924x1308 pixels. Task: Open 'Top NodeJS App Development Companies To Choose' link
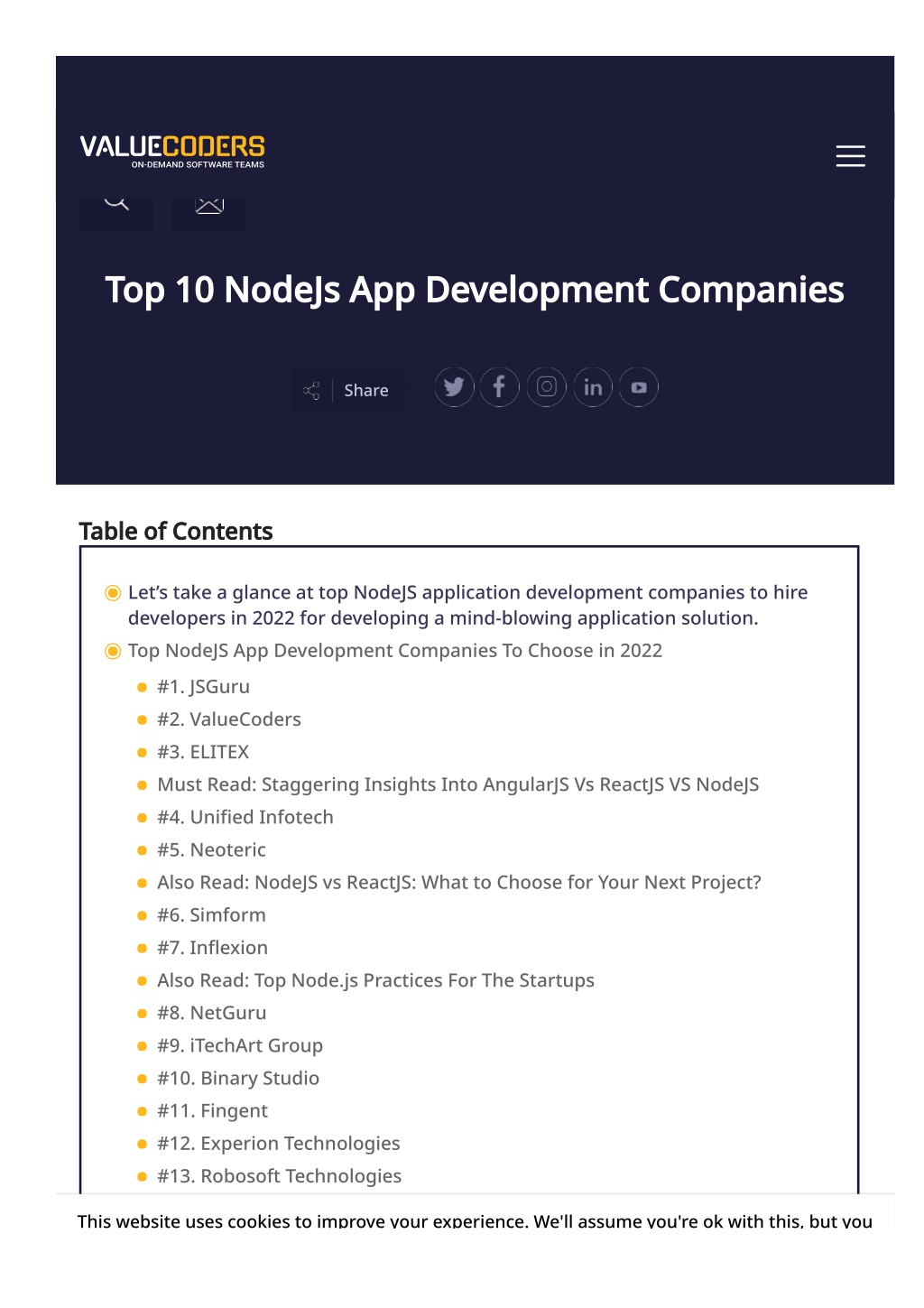point(395,651)
